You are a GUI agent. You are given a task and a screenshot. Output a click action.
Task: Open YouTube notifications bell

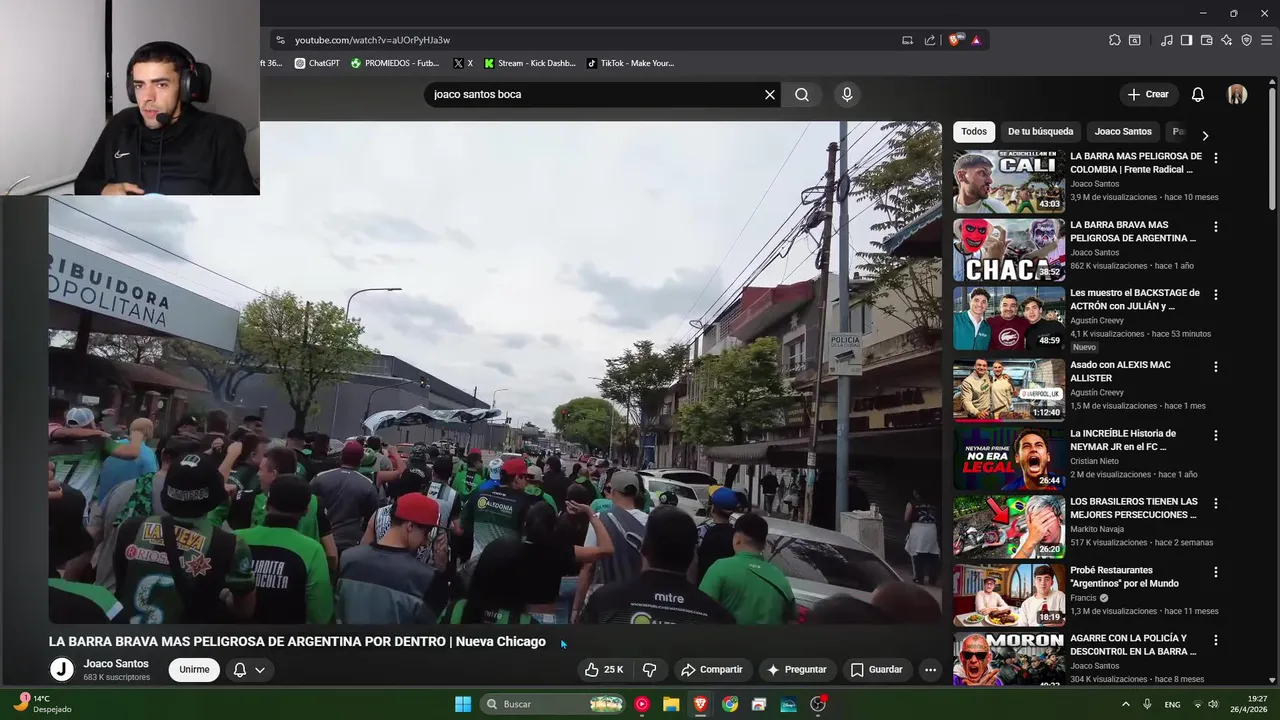[x=1198, y=95]
